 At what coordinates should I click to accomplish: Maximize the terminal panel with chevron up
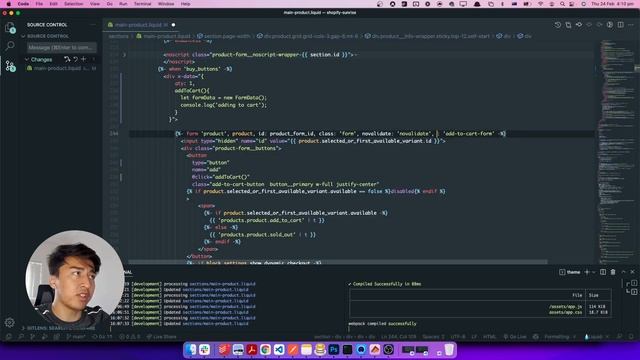click(623, 272)
